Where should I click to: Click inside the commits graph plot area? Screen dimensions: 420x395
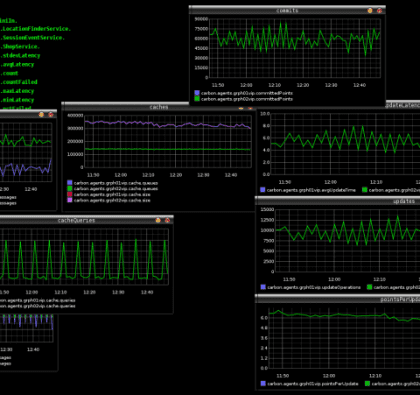coord(295,48)
